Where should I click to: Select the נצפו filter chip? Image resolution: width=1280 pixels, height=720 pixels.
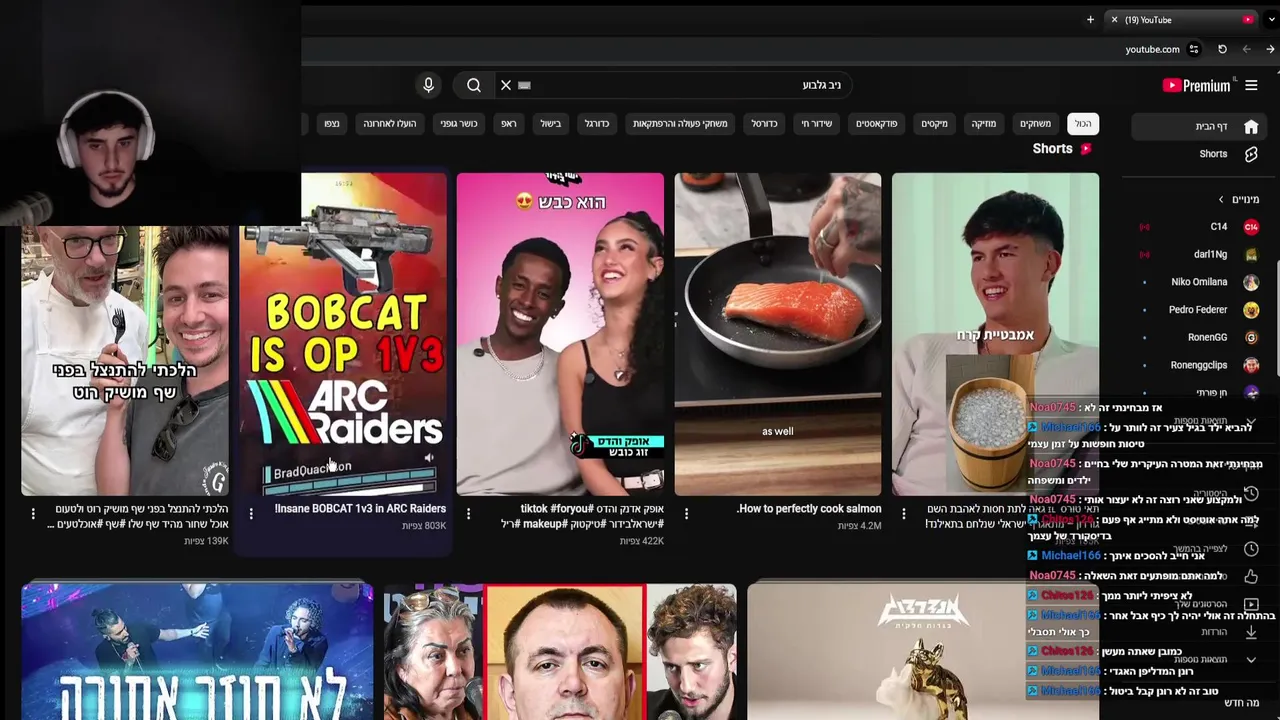(331, 123)
